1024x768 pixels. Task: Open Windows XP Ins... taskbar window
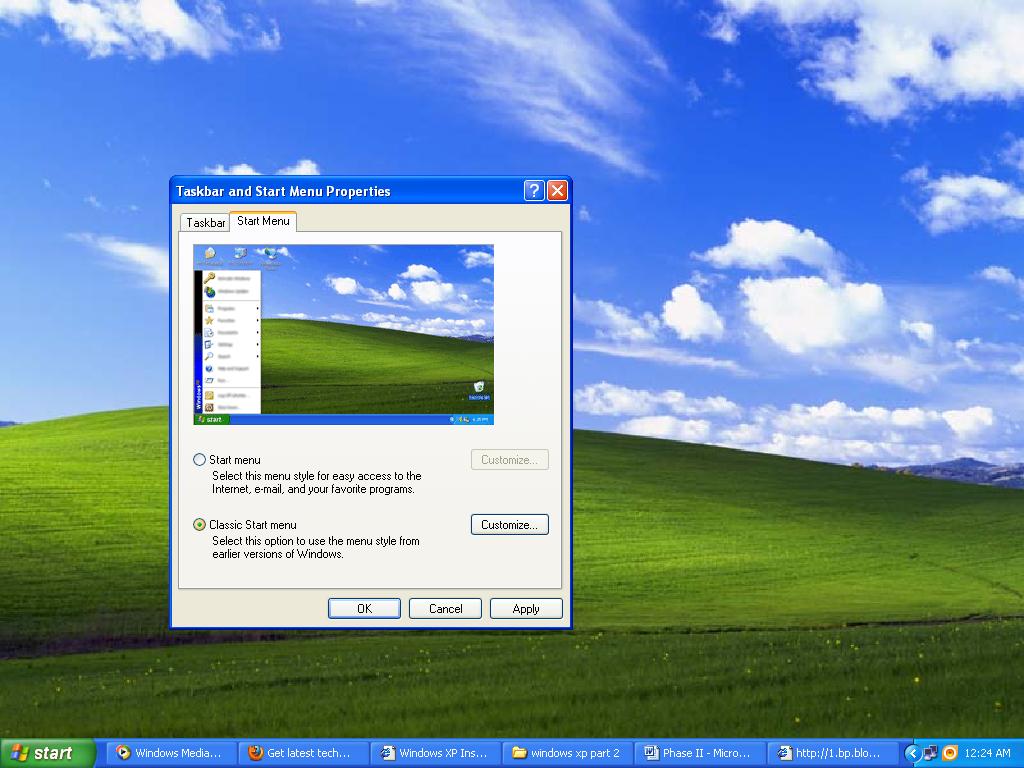pos(436,753)
